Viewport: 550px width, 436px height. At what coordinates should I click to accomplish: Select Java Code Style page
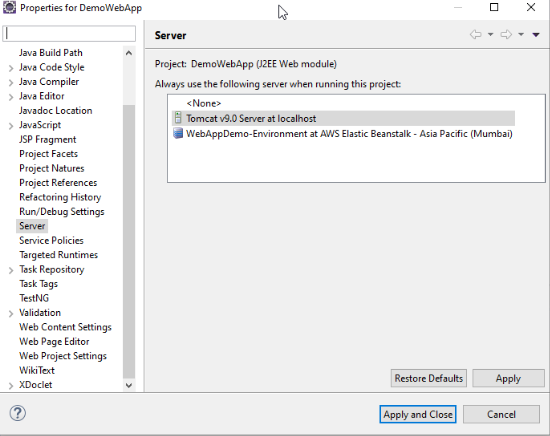pyautogui.click(x=52, y=67)
